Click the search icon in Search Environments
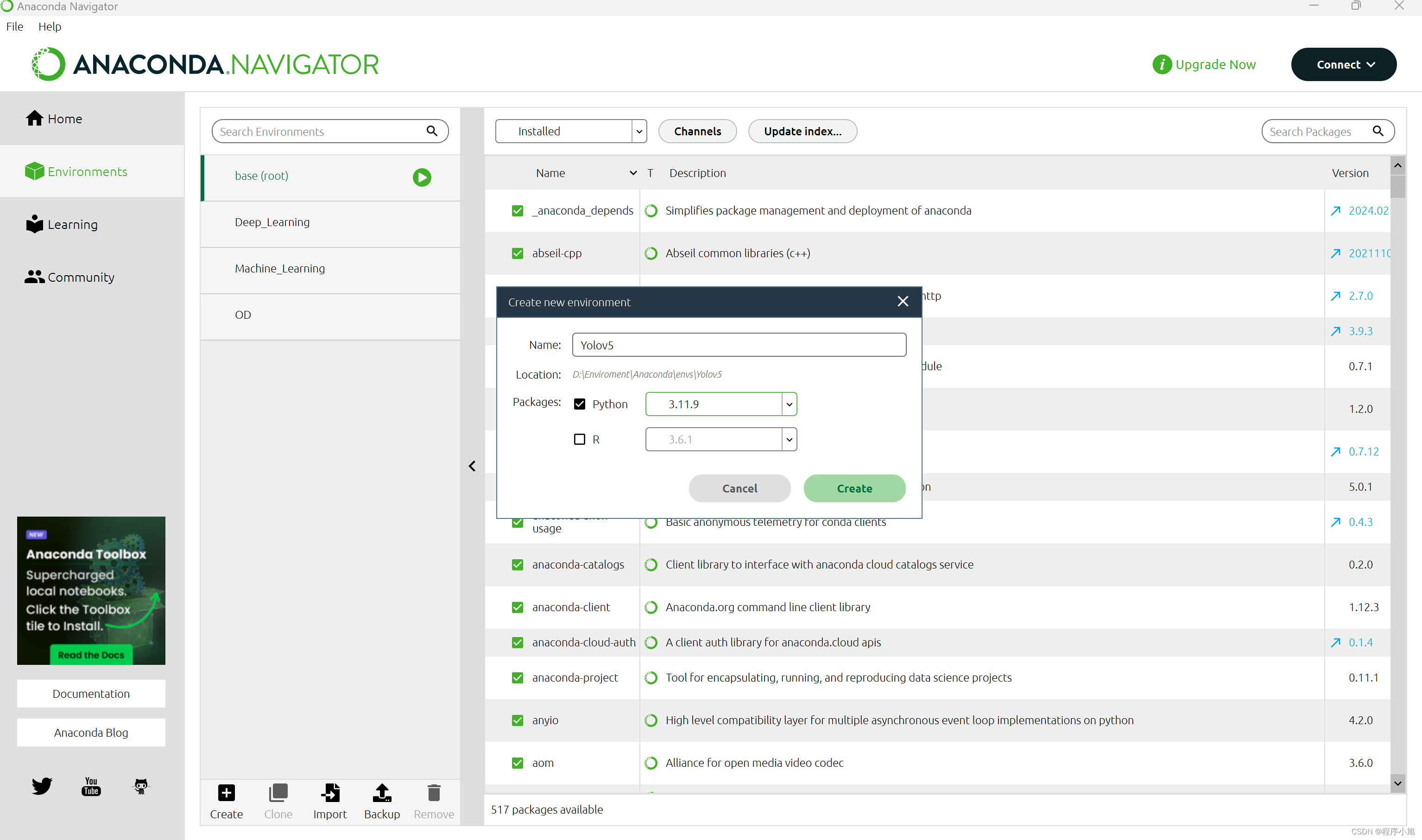The height and width of the screenshot is (840, 1422). (x=432, y=131)
